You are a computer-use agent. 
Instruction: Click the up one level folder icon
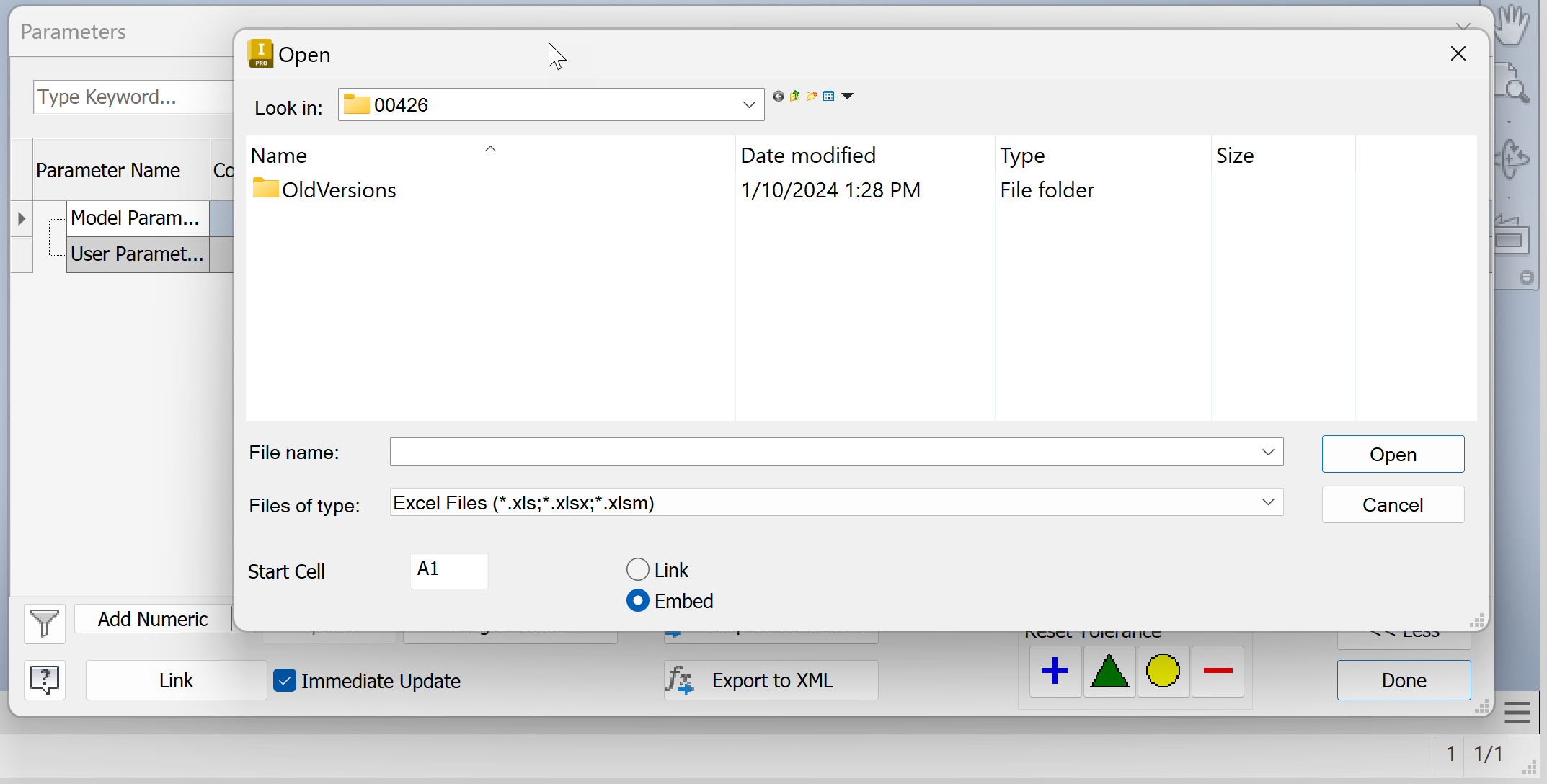794,96
